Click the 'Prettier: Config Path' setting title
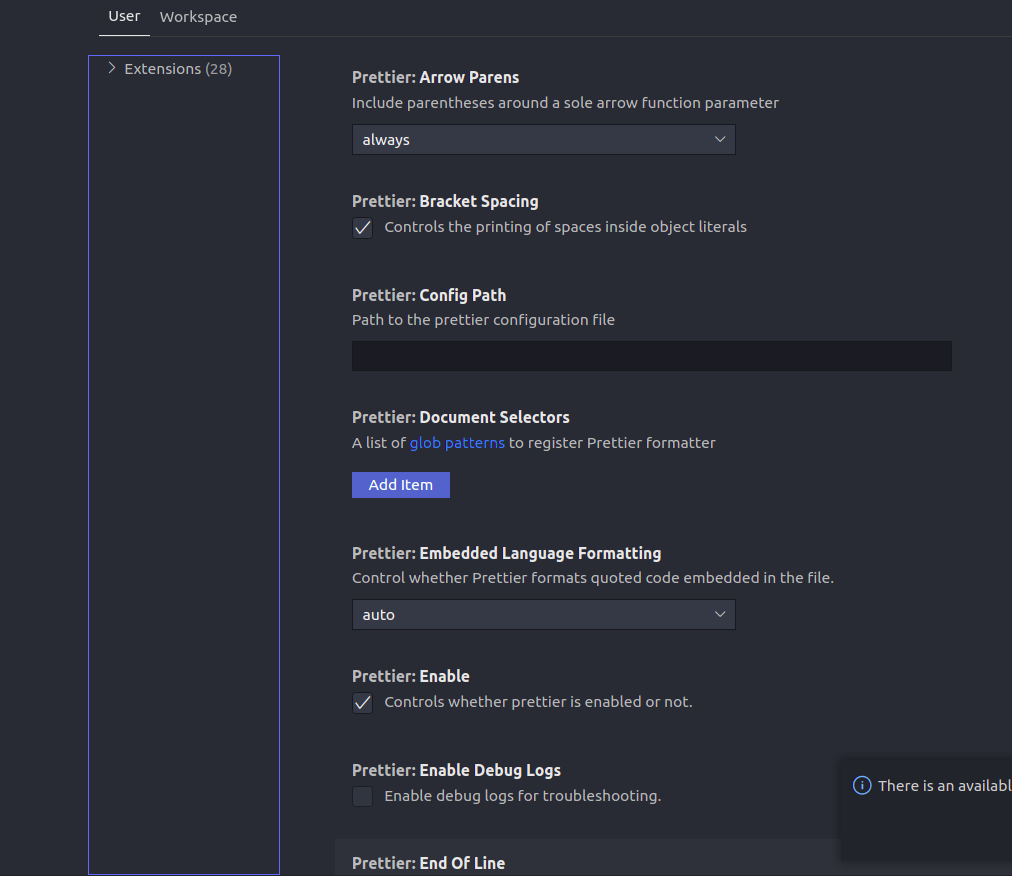The height and width of the screenshot is (876, 1012). pyautogui.click(x=429, y=295)
